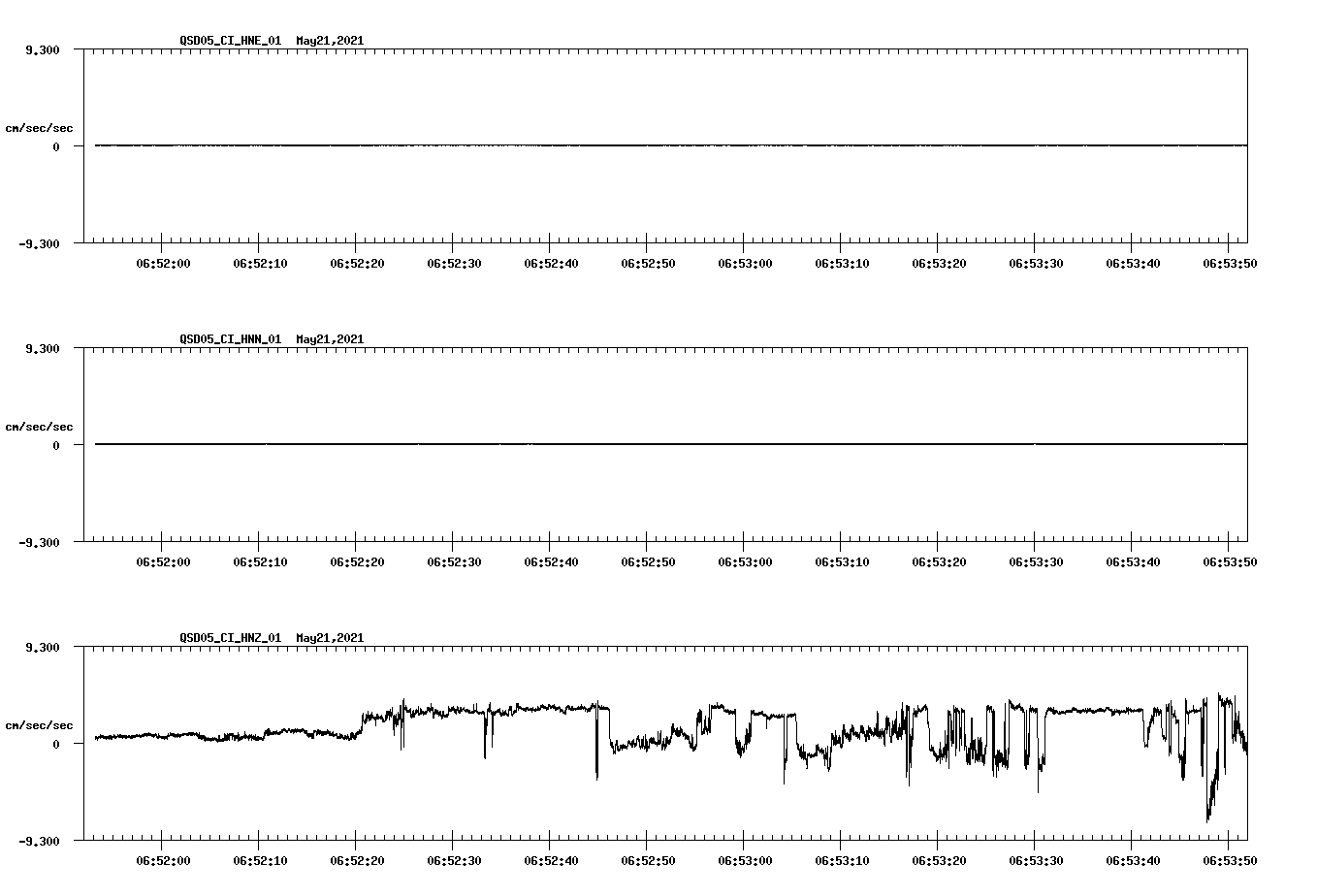Click the 06:52:00 tick label on the top axis
The height and width of the screenshot is (896, 1317).
coord(165,261)
